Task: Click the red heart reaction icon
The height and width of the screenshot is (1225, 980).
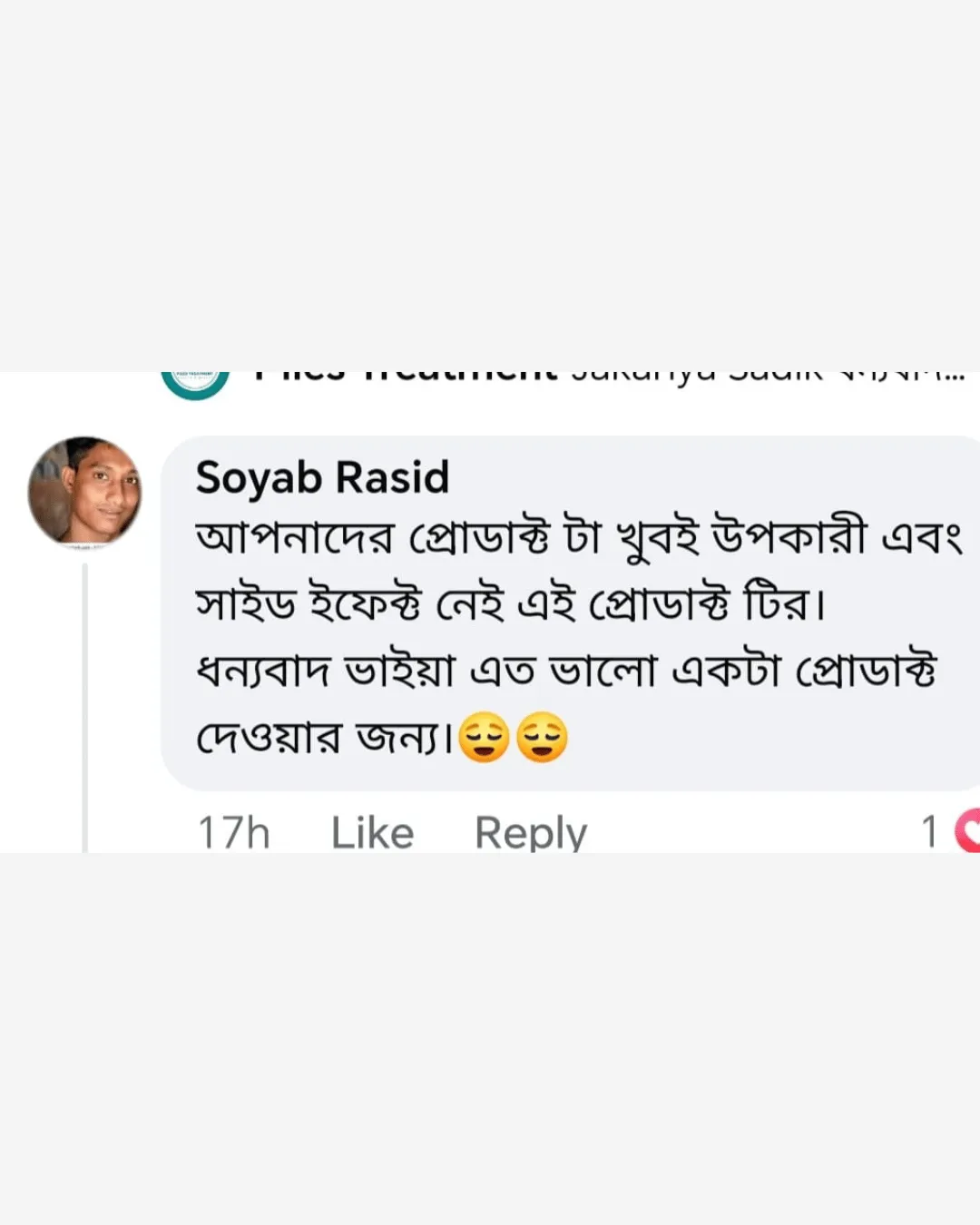Action: pos(969,829)
